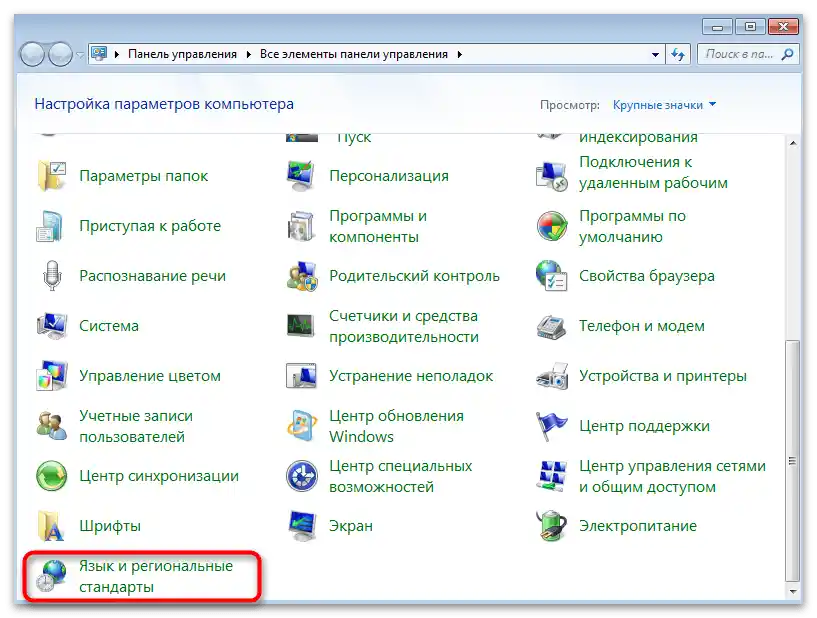The image size is (817, 618).
Task: Open the Экран link
Action: [x=351, y=526]
